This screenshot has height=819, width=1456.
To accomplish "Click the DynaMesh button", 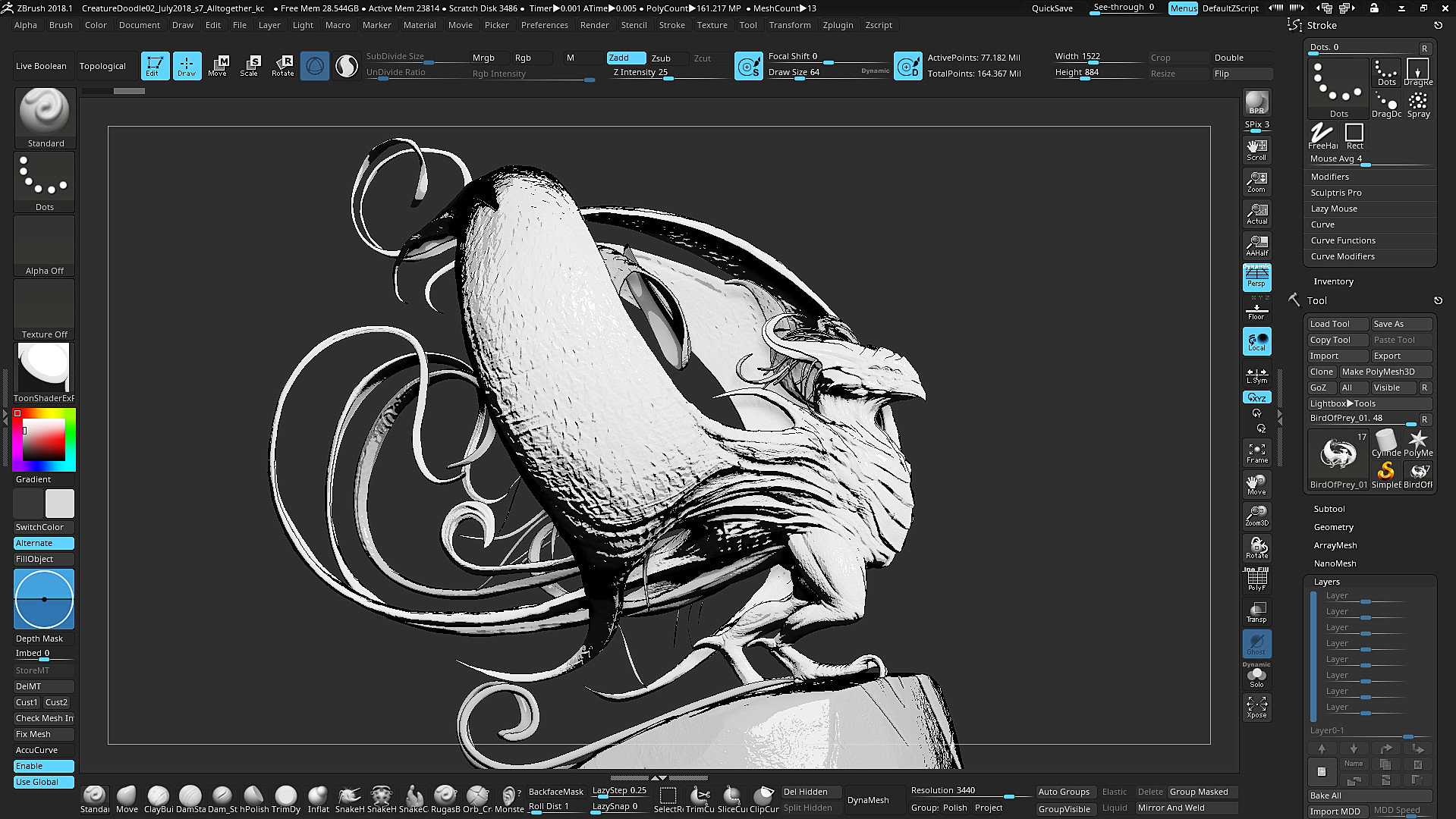I will point(868,800).
